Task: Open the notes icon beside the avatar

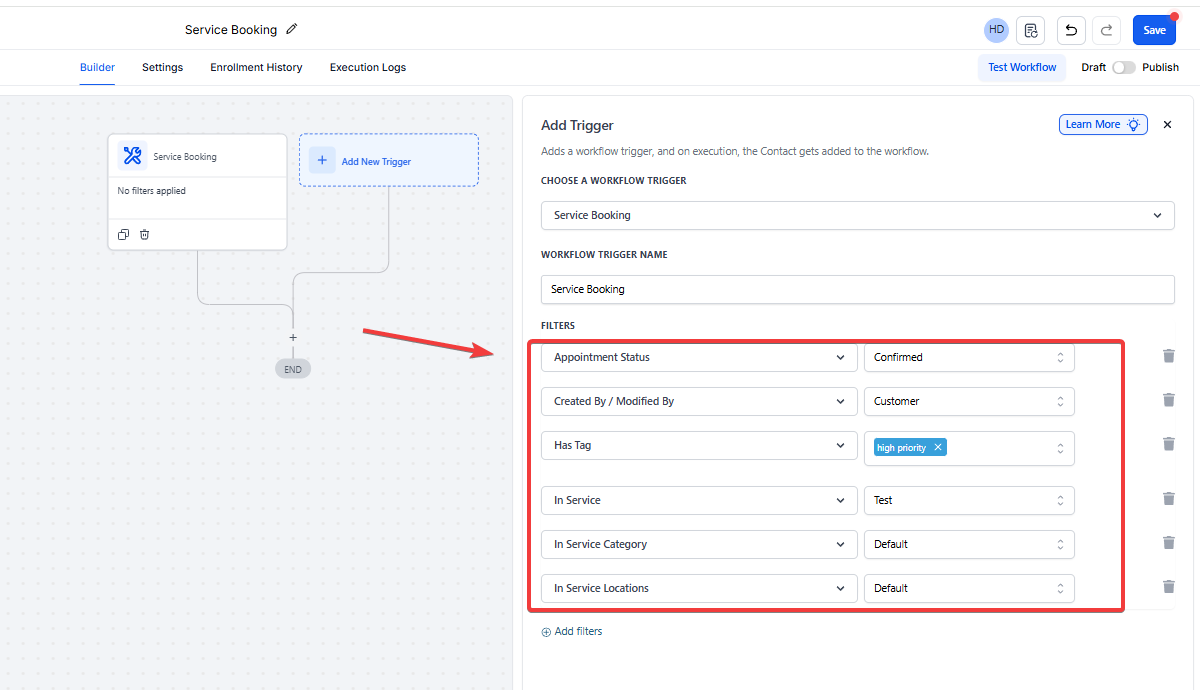Action: pos(1030,30)
